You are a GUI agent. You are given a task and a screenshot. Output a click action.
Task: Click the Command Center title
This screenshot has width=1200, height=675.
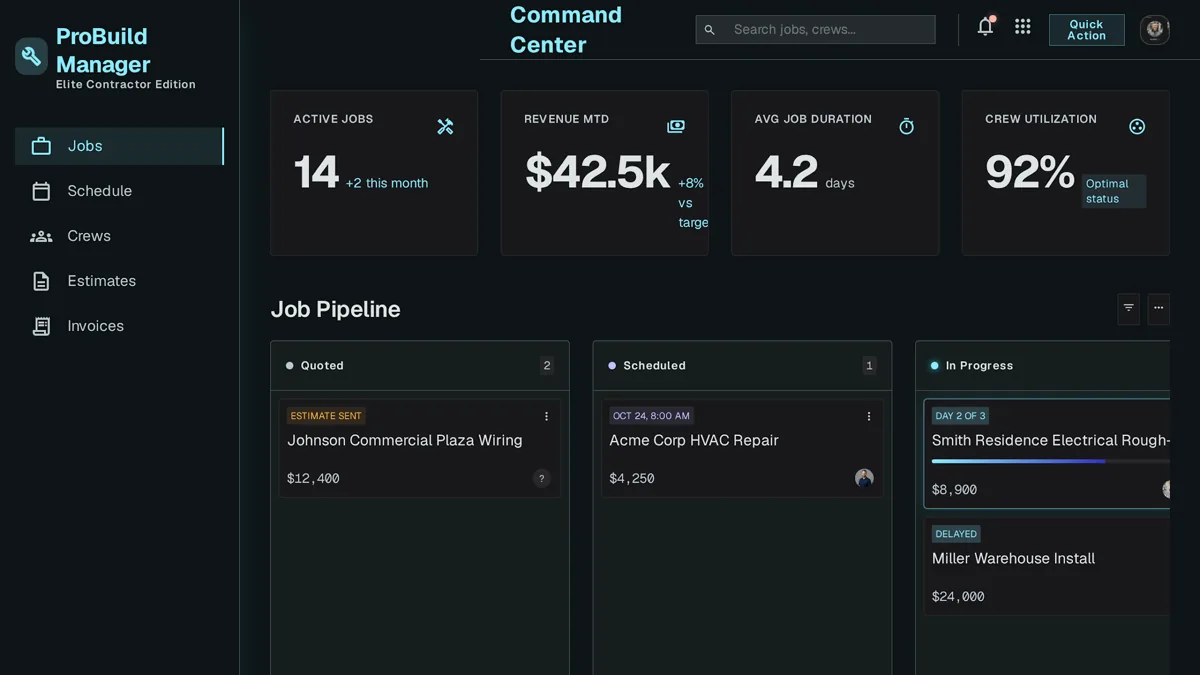point(566,30)
